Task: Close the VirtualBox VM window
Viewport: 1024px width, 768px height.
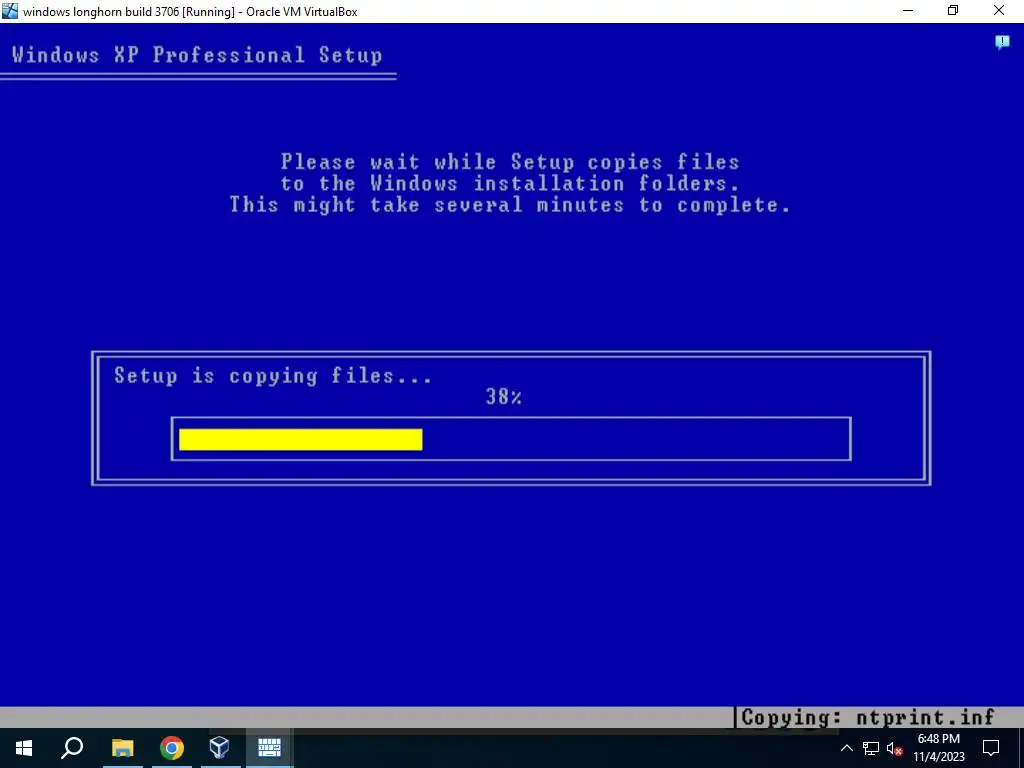Action: click(999, 11)
